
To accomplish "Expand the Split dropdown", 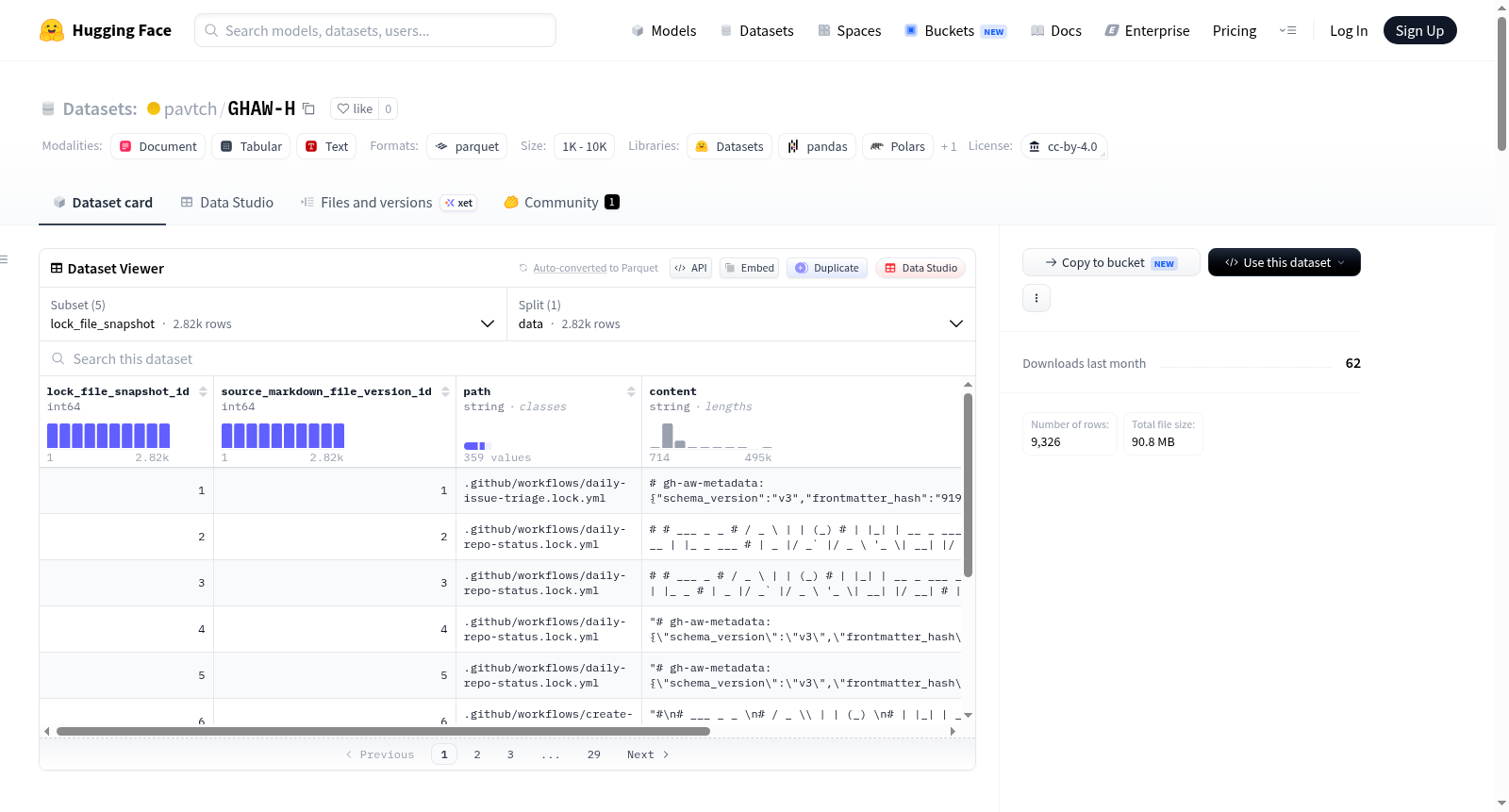I will pyautogui.click(x=740, y=314).
